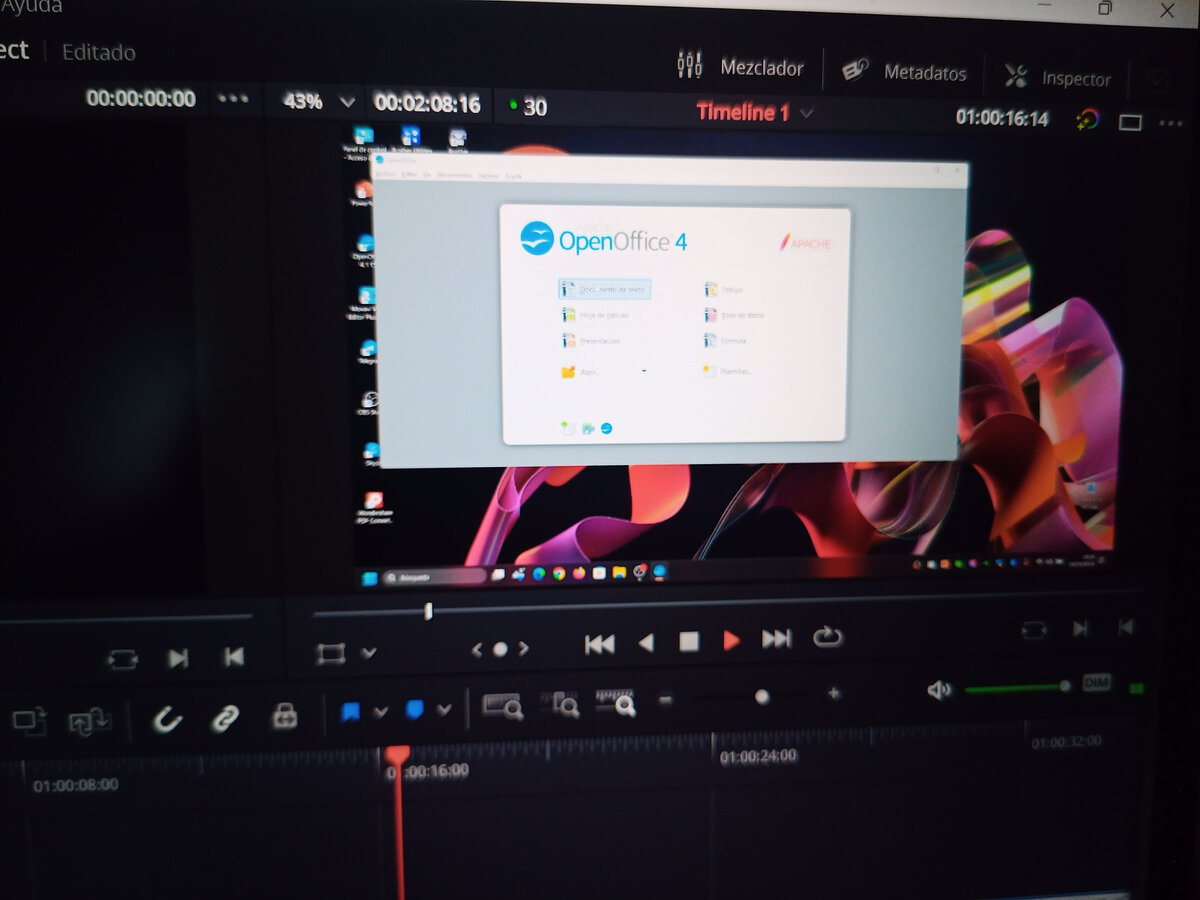Image resolution: width=1200 pixels, height=900 pixels.
Task: Mute audio with the speaker icon
Action: pyautogui.click(x=939, y=689)
